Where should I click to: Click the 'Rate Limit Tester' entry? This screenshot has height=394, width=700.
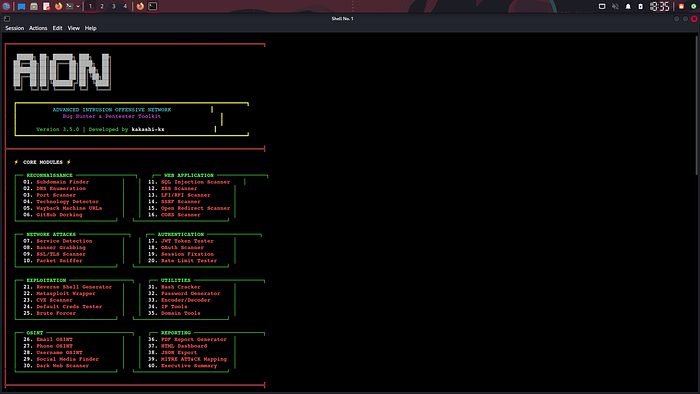188,261
